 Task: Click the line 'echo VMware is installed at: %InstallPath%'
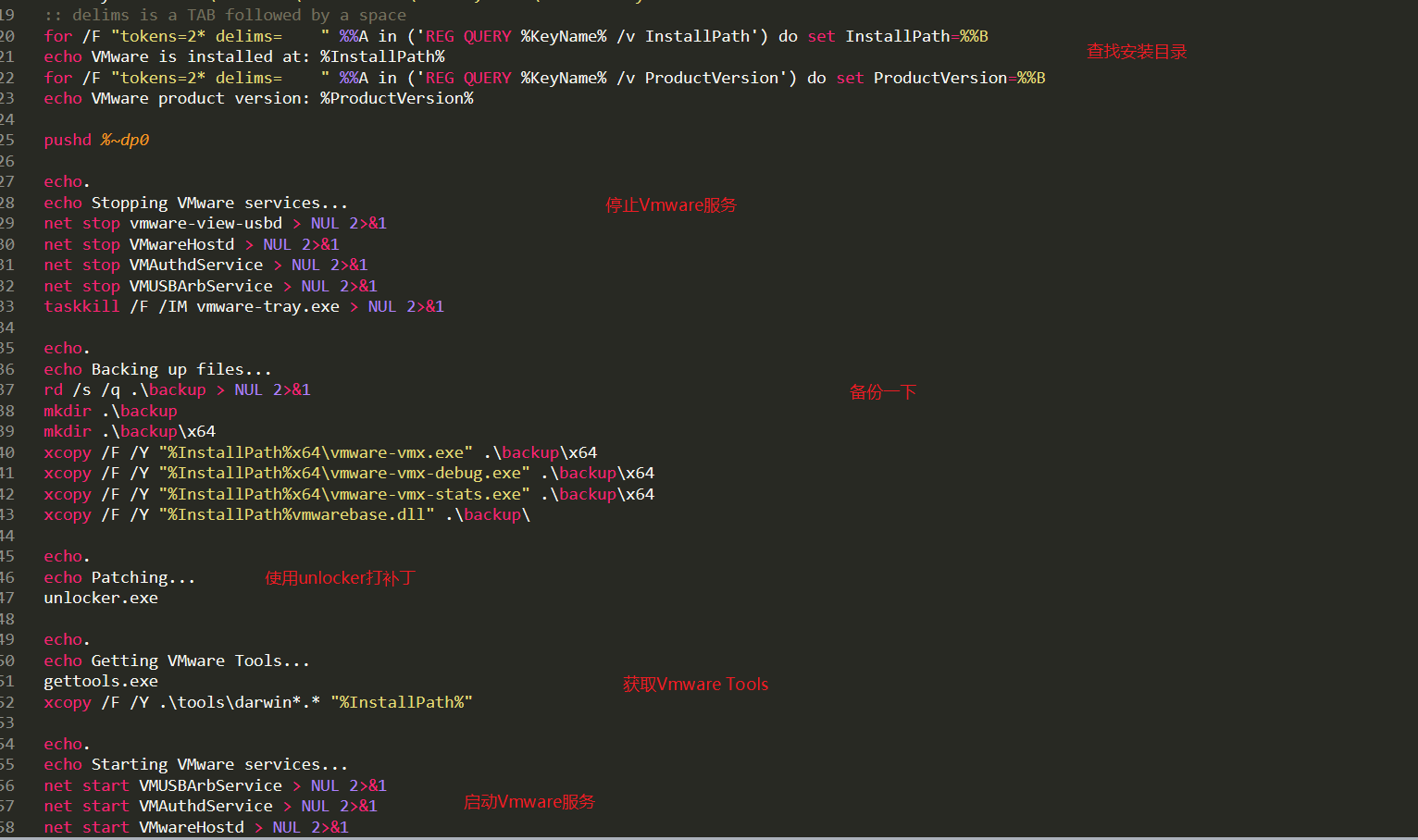[244, 56]
